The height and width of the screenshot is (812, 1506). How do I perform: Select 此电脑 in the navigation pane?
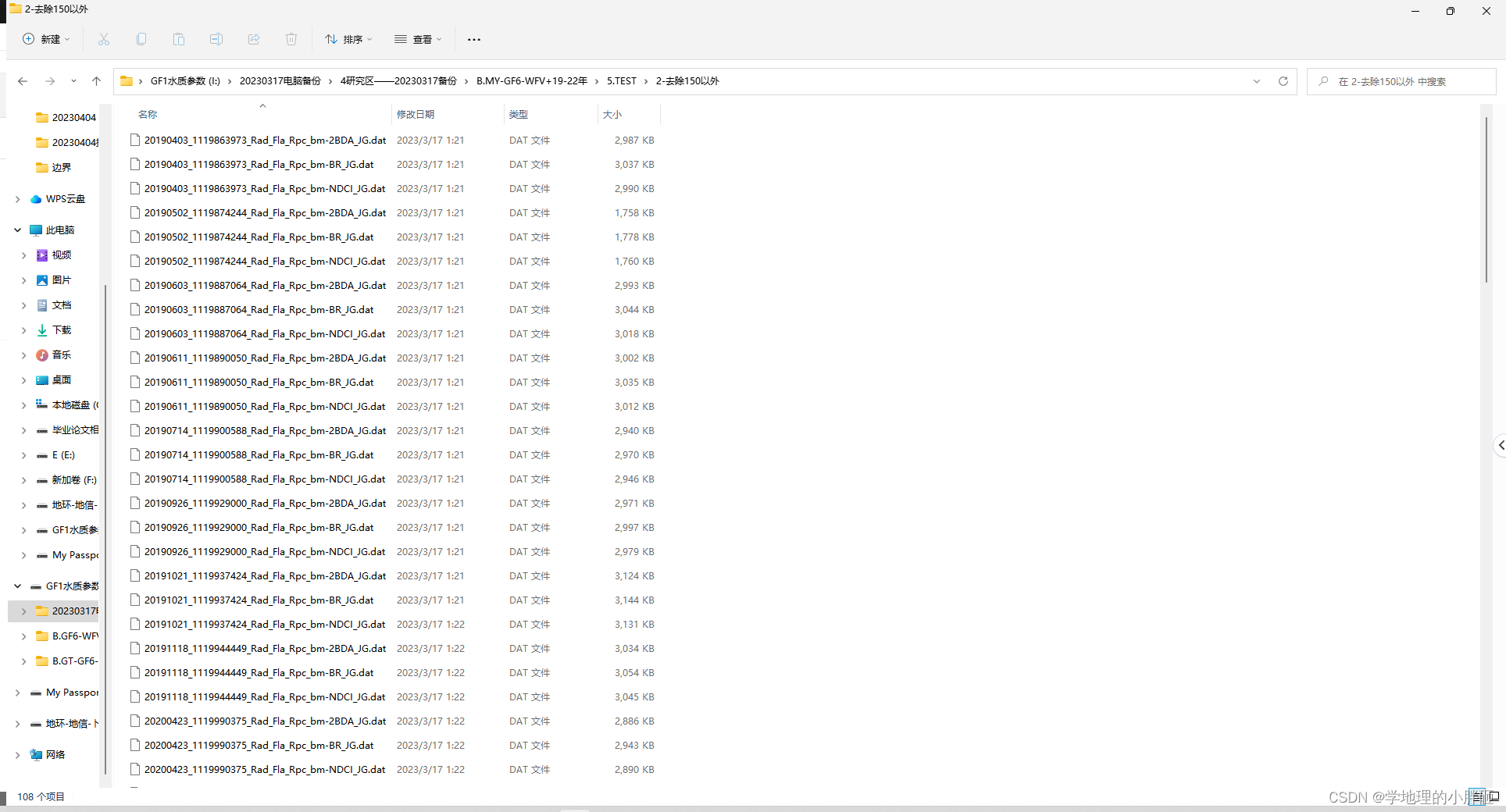coord(60,230)
